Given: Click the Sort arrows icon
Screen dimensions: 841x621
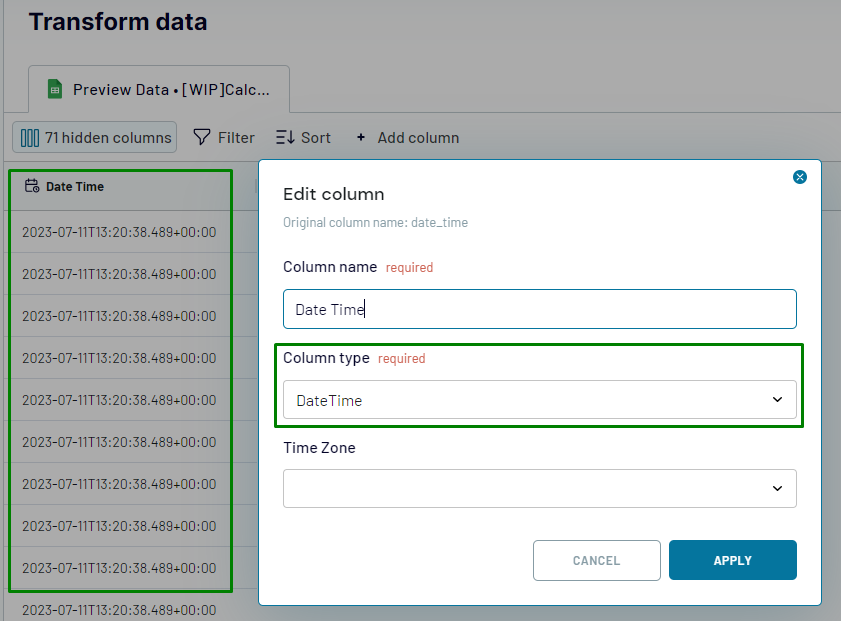Looking at the screenshot, I should [285, 138].
